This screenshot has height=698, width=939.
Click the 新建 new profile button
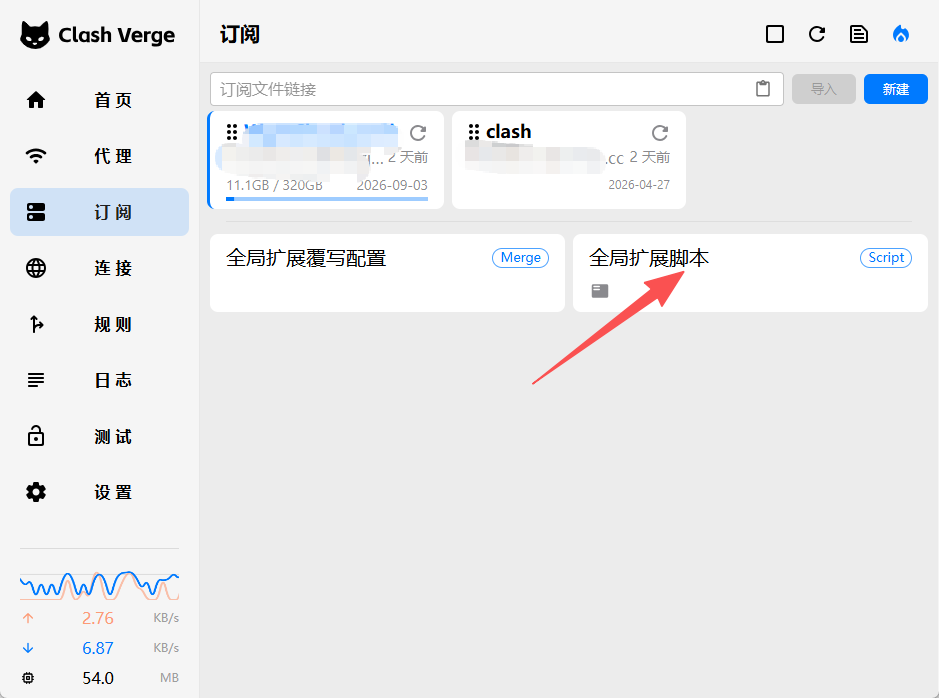click(896, 89)
